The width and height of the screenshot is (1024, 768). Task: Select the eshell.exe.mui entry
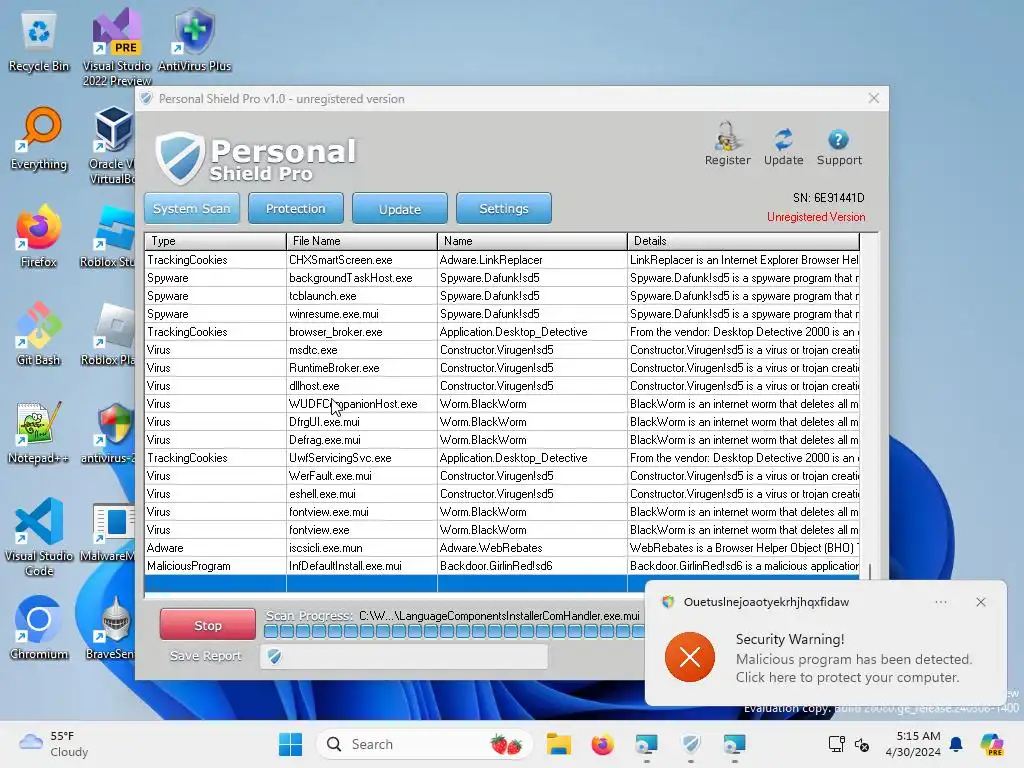(502, 494)
